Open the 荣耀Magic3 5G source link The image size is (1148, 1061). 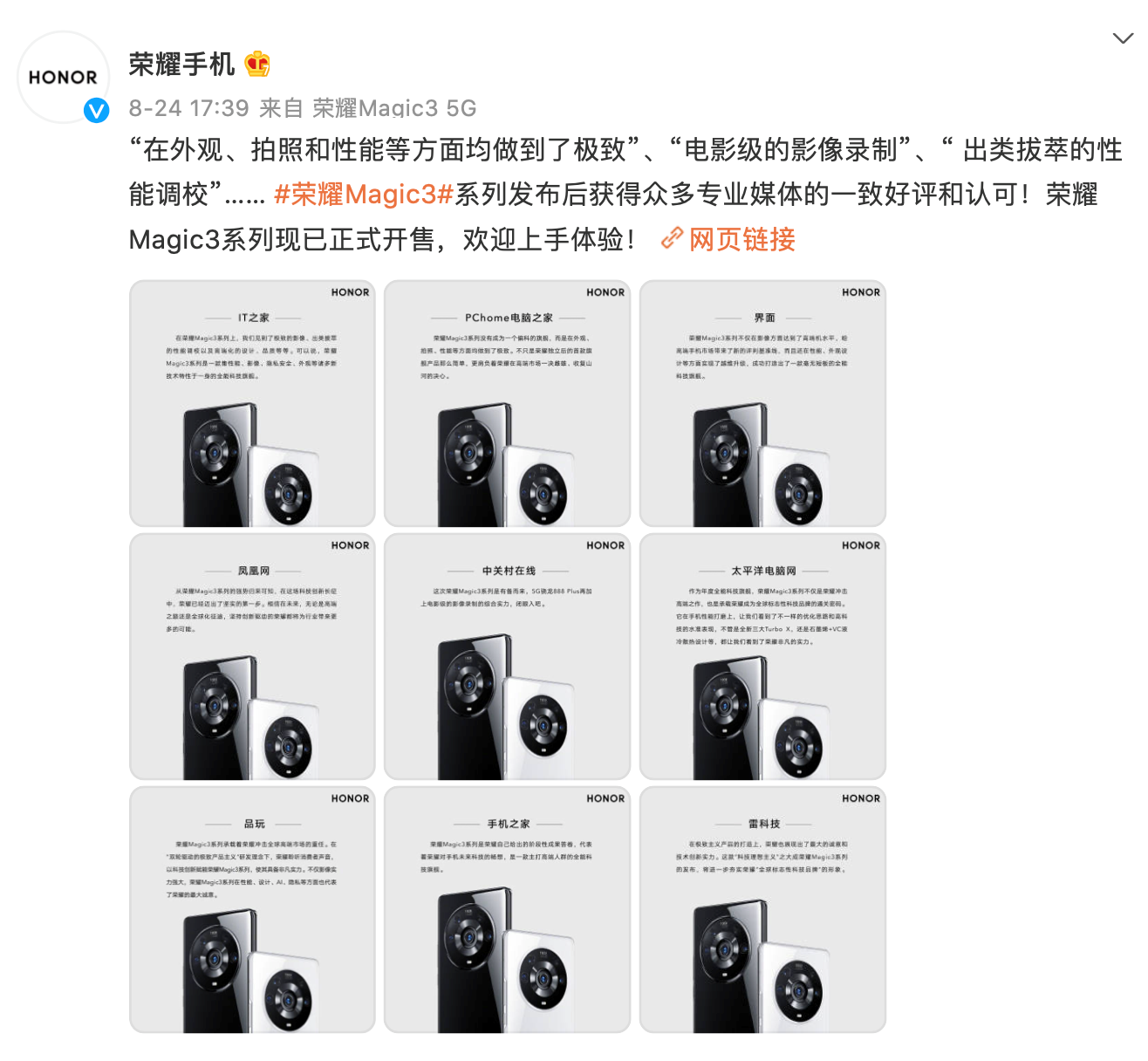pos(394,108)
